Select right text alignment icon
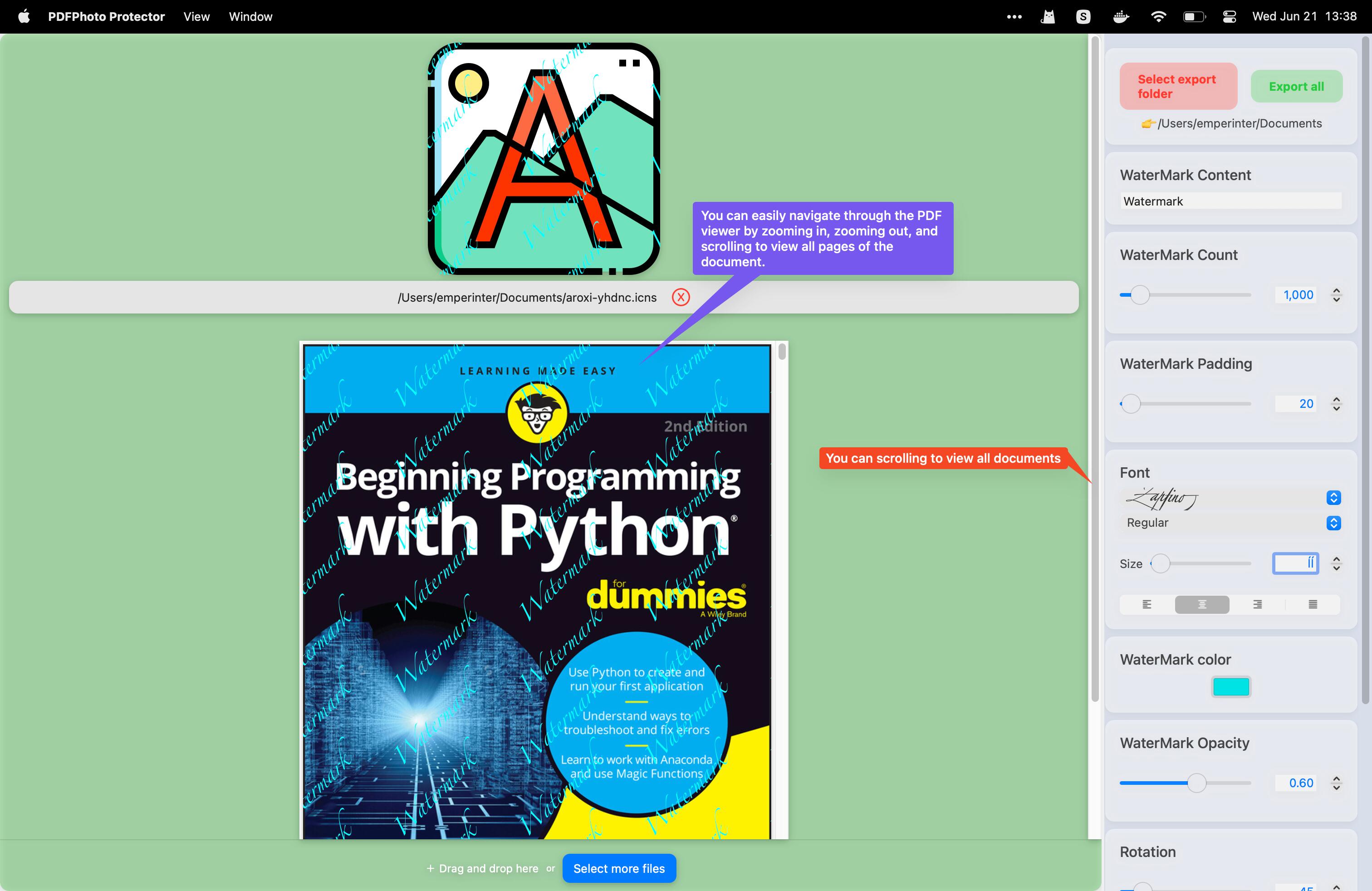Screen dimensions: 1372x891 (x=1257, y=604)
